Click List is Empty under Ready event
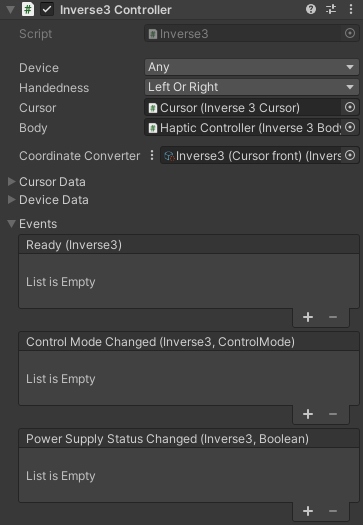The image size is (363, 525). (x=61, y=282)
